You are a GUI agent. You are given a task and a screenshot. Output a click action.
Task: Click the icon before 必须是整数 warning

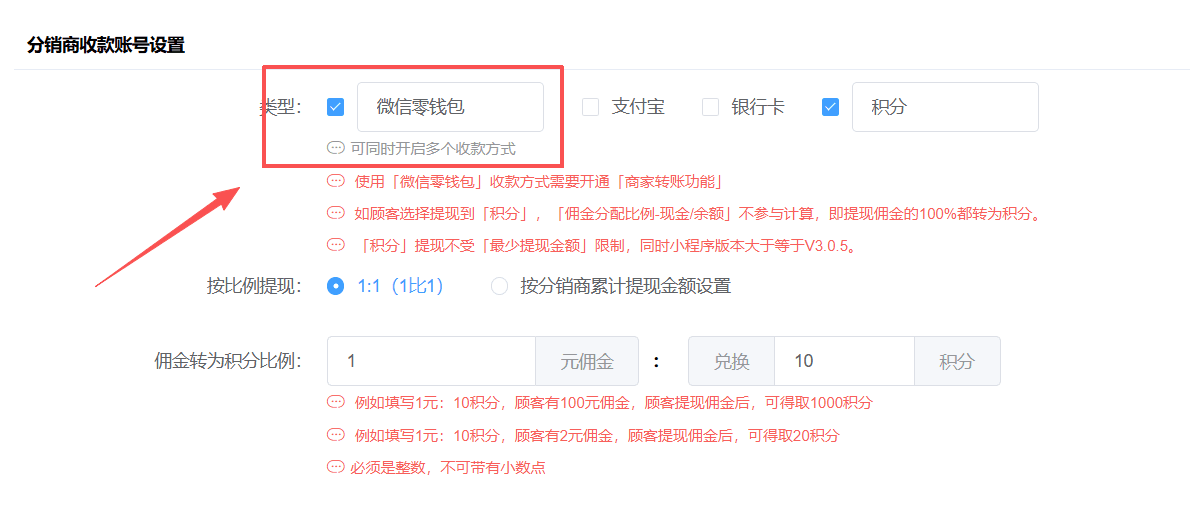[x=336, y=467]
